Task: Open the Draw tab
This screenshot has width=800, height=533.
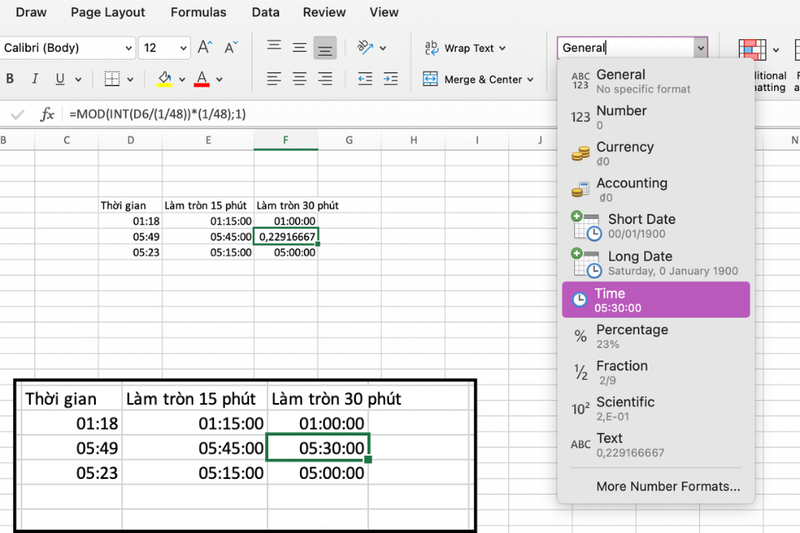Action: 31,12
